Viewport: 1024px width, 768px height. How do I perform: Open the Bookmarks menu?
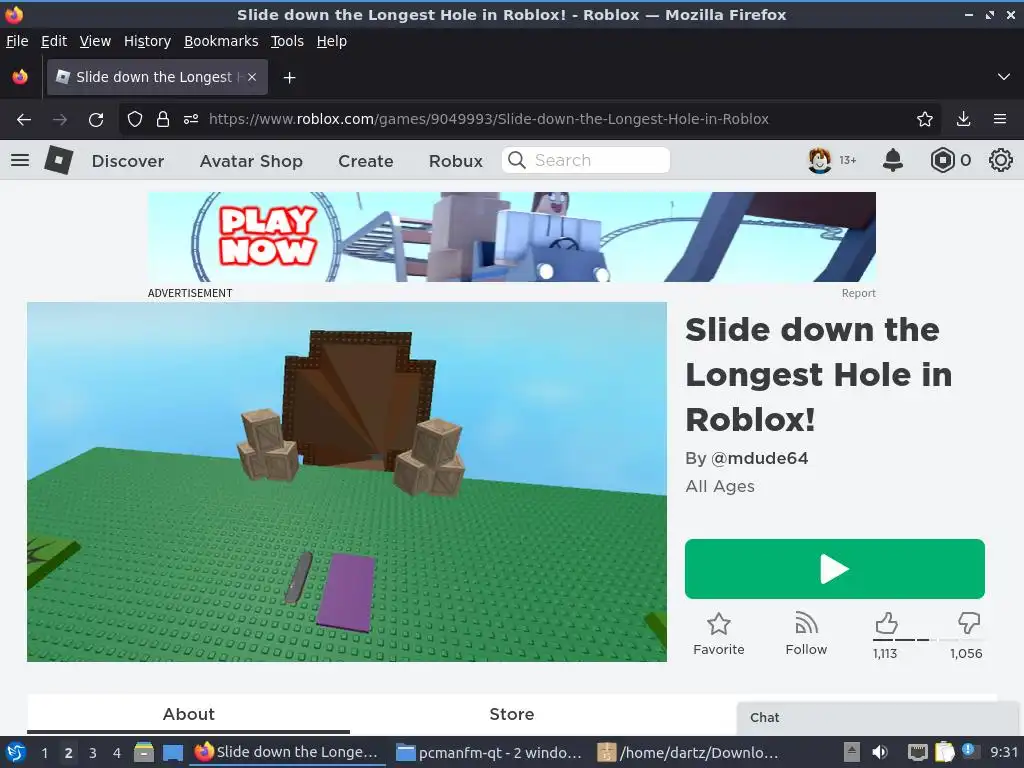221,41
